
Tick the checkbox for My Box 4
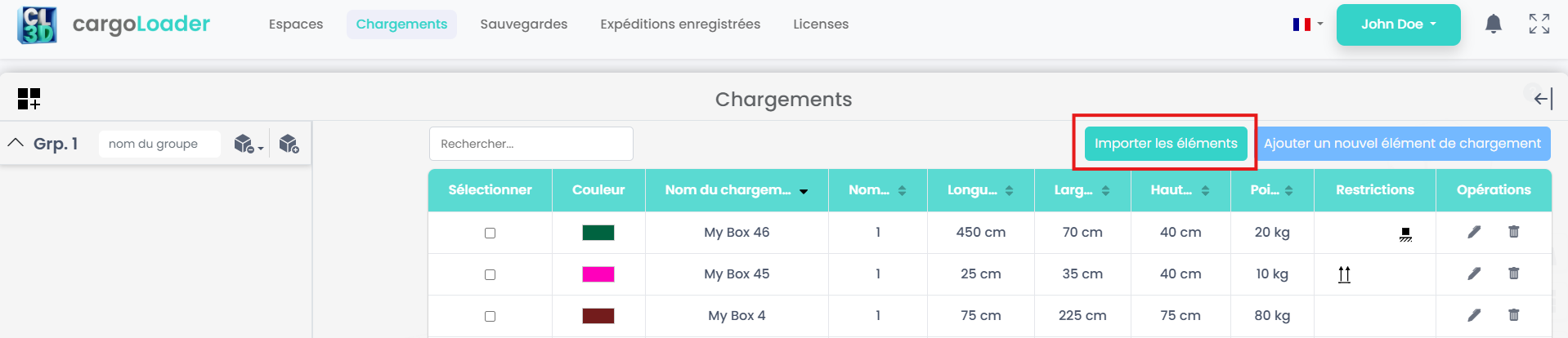pos(490,316)
